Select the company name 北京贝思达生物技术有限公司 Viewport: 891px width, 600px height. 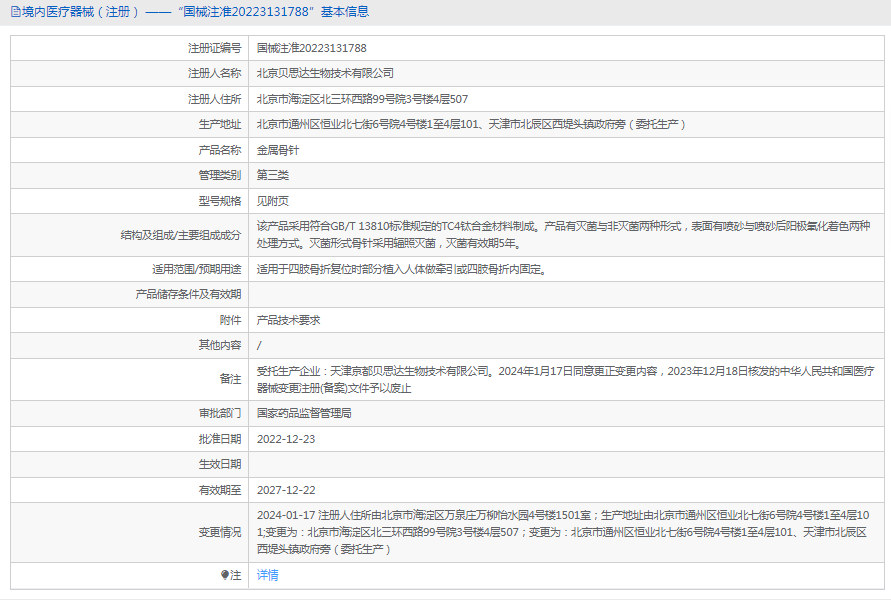coord(325,73)
